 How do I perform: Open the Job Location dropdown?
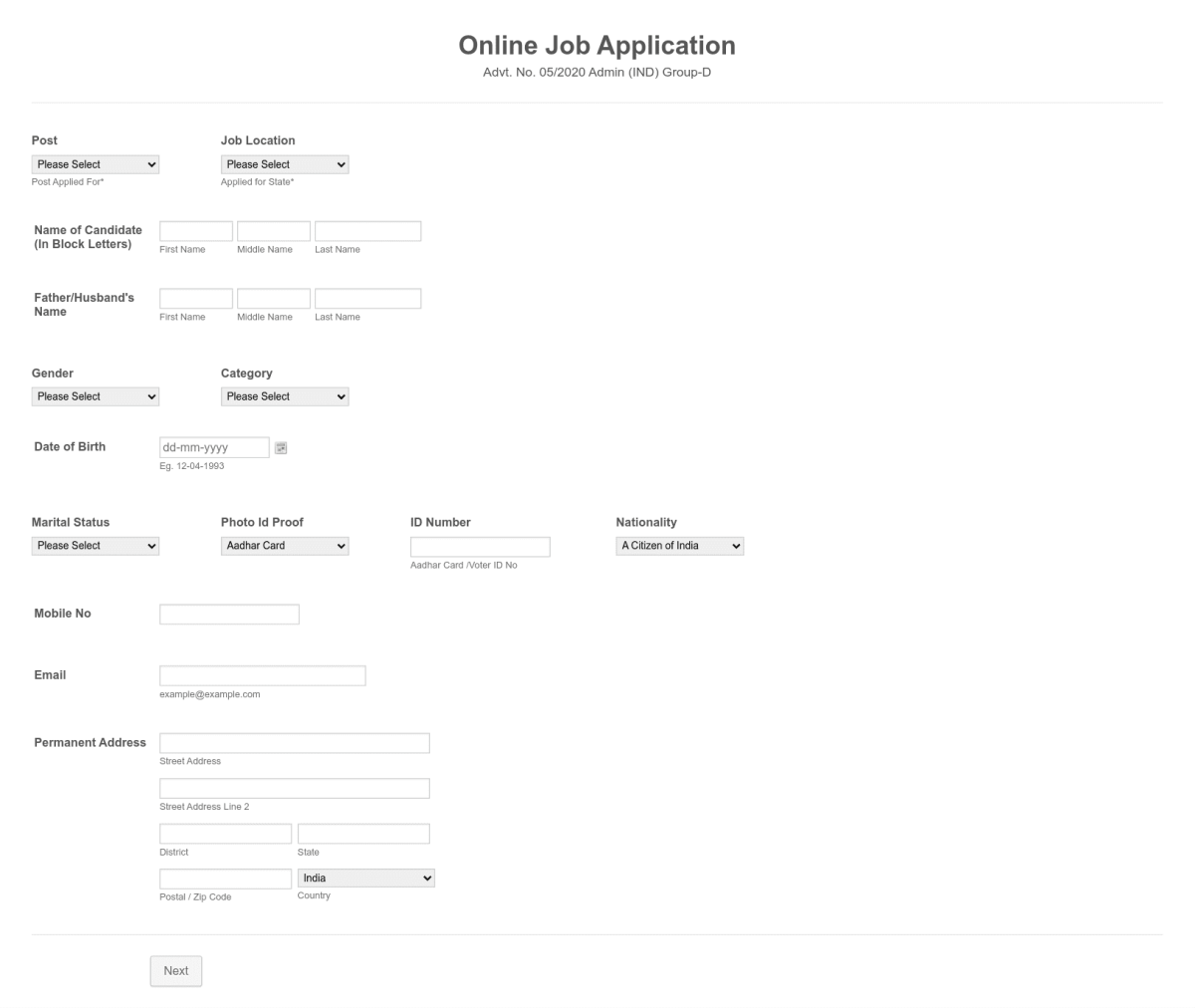click(x=285, y=163)
